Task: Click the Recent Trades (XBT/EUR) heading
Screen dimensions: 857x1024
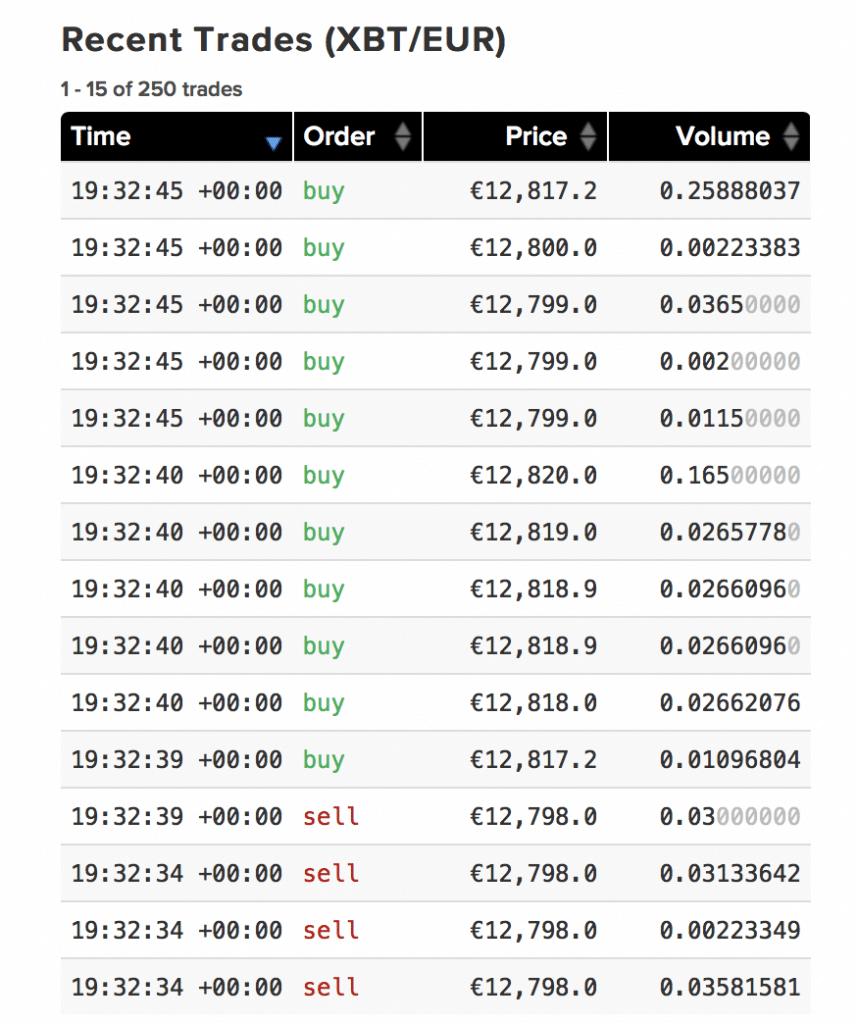Action: [283, 40]
